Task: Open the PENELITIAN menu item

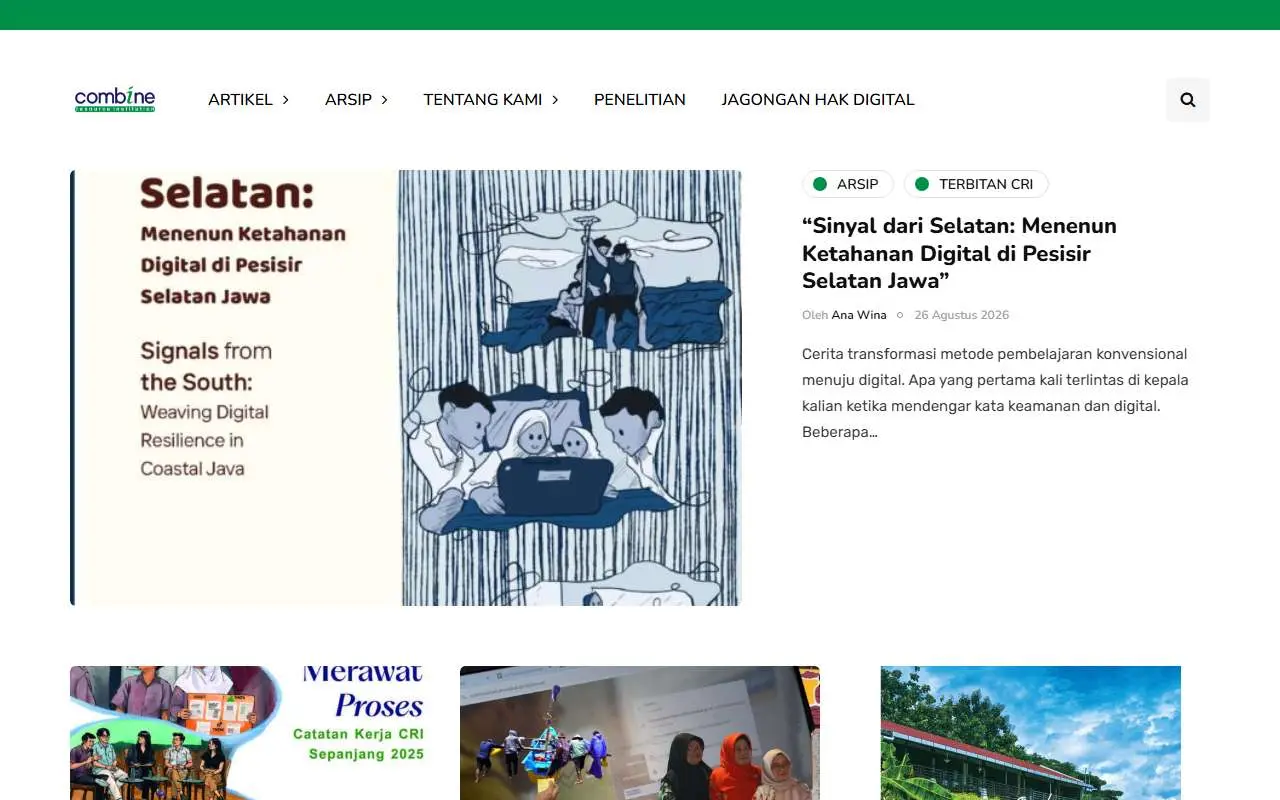Action: point(640,100)
